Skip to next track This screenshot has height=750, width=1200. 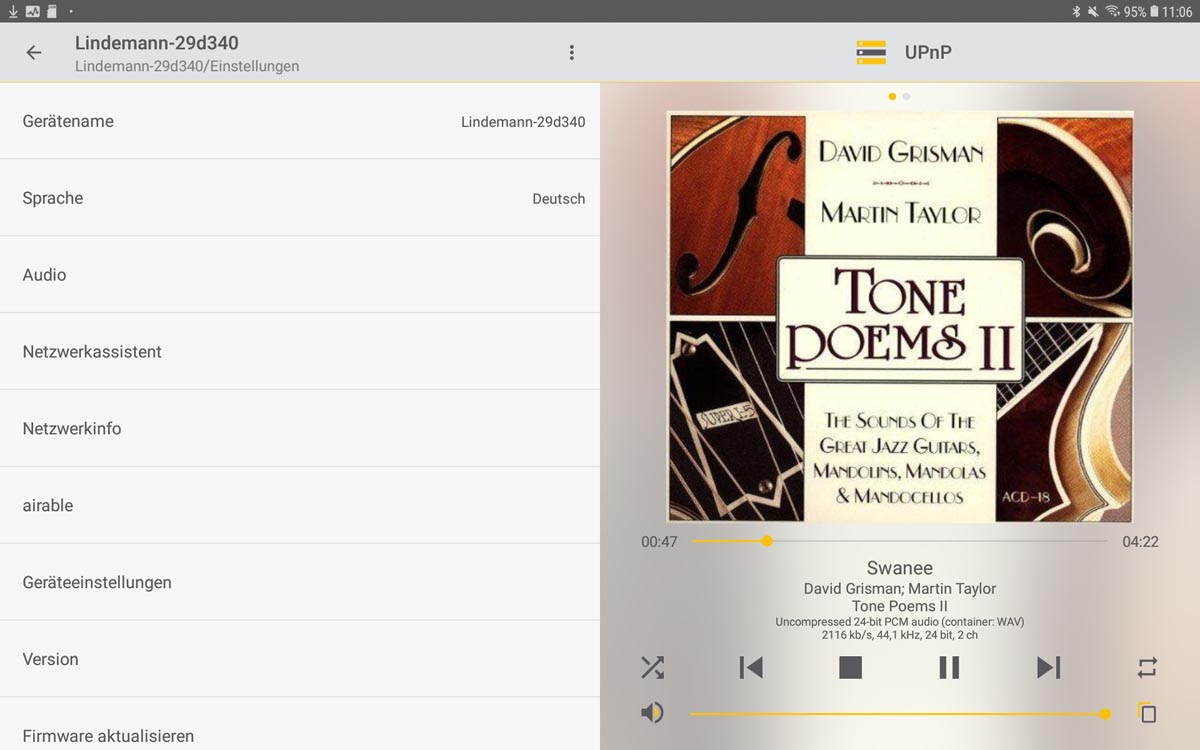[1048, 667]
